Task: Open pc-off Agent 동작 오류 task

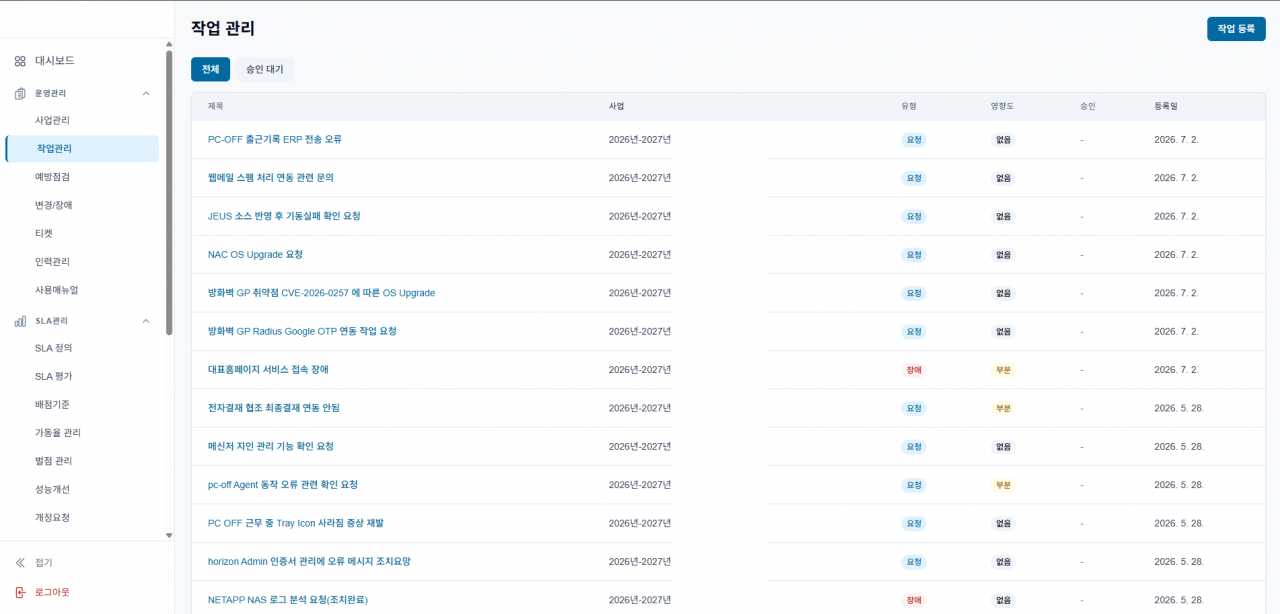Action: coord(283,484)
